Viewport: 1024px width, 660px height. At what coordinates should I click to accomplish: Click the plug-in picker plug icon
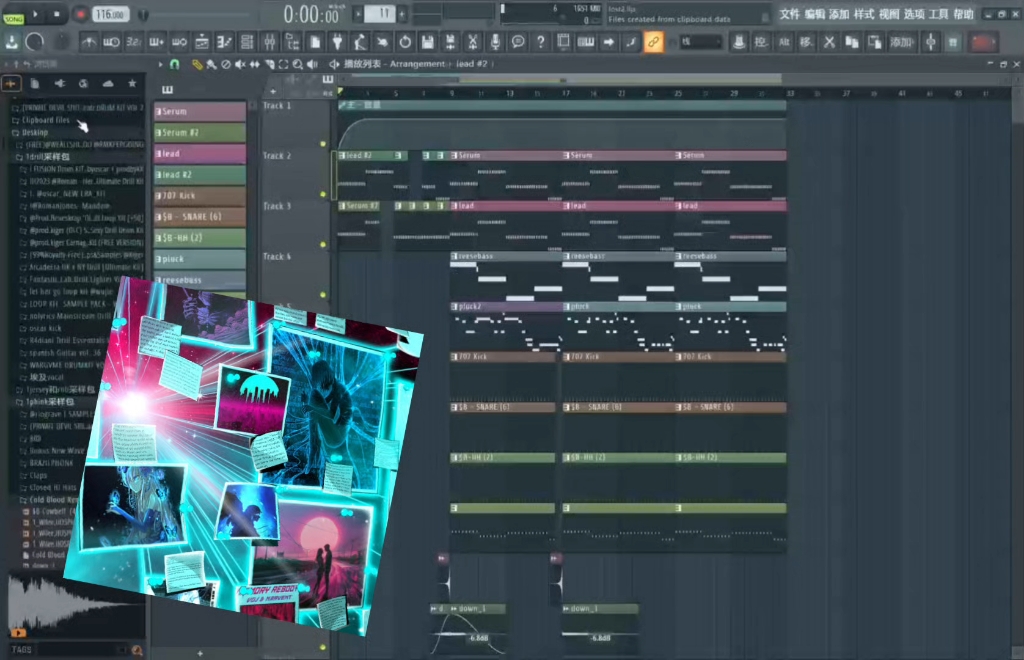pyautogui.click(x=337, y=42)
